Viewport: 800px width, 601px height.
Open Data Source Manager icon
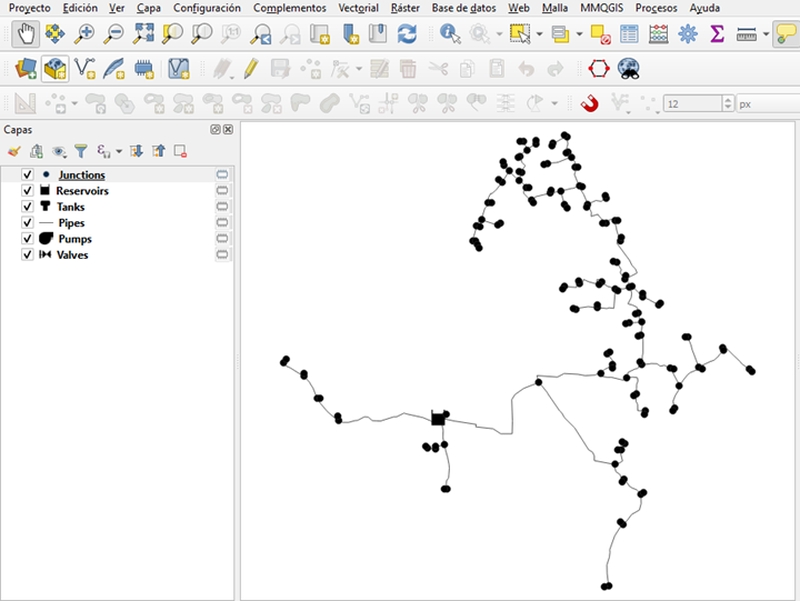click(x=26, y=68)
